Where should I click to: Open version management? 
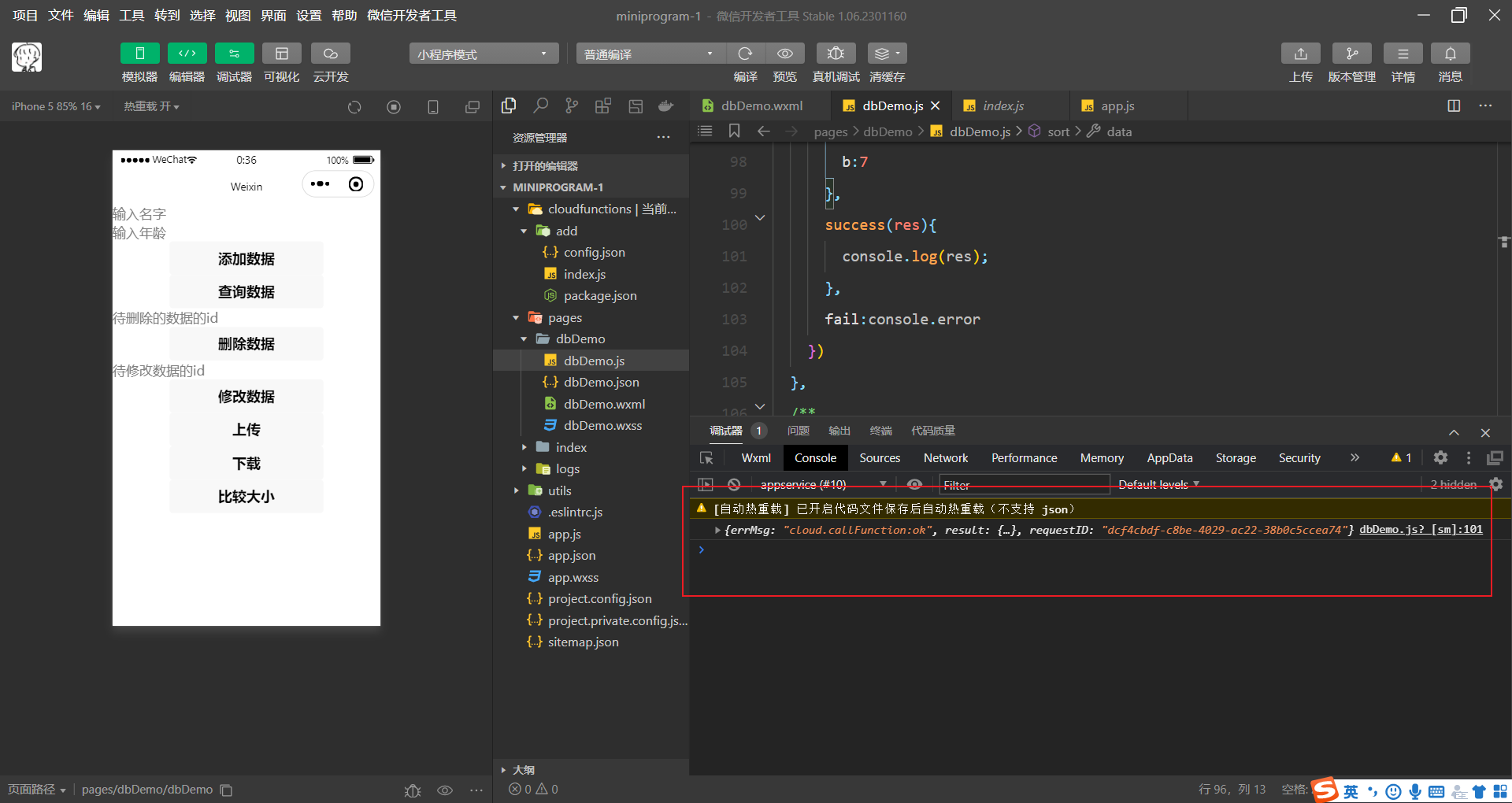1351,54
